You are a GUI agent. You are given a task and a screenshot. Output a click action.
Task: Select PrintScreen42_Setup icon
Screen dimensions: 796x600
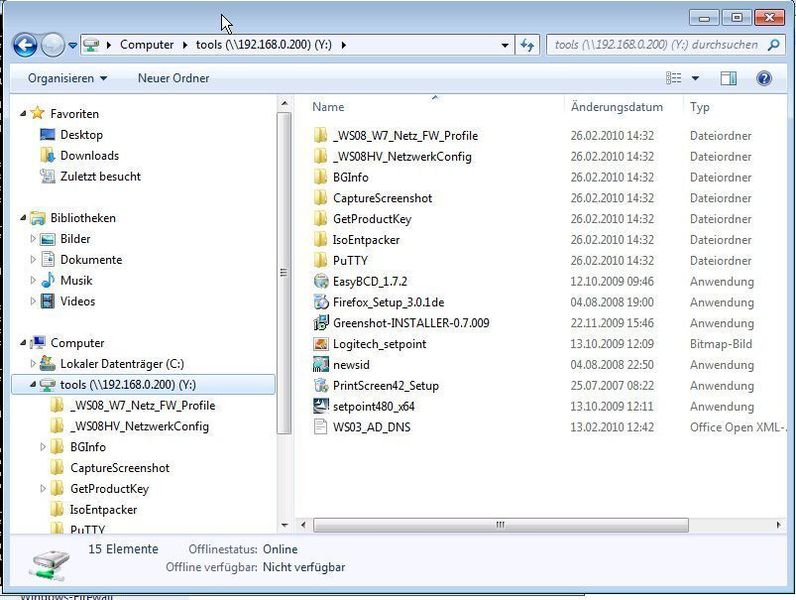tap(321, 385)
